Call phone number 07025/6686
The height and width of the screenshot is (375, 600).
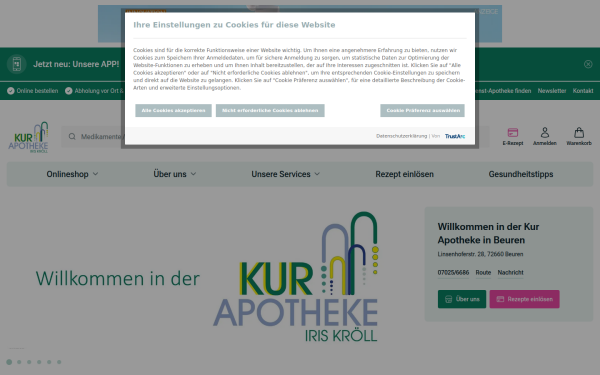pos(453,272)
